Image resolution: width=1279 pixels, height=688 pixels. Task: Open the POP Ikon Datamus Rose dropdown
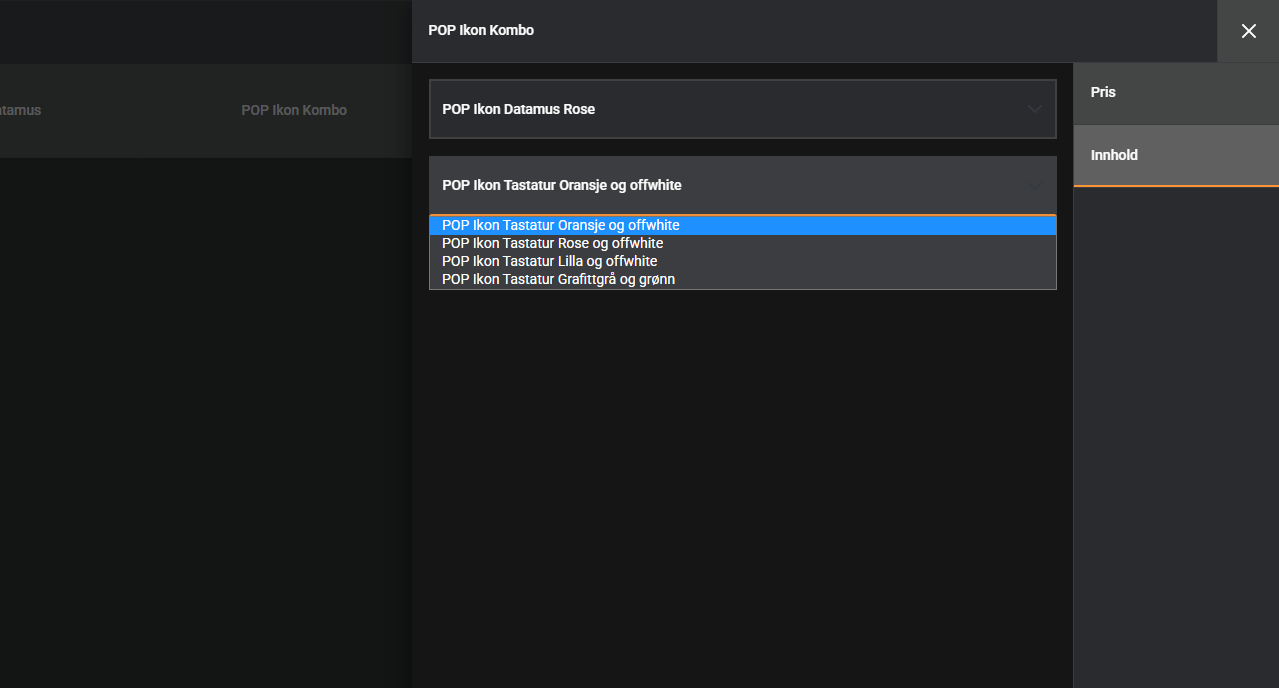[742, 109]
